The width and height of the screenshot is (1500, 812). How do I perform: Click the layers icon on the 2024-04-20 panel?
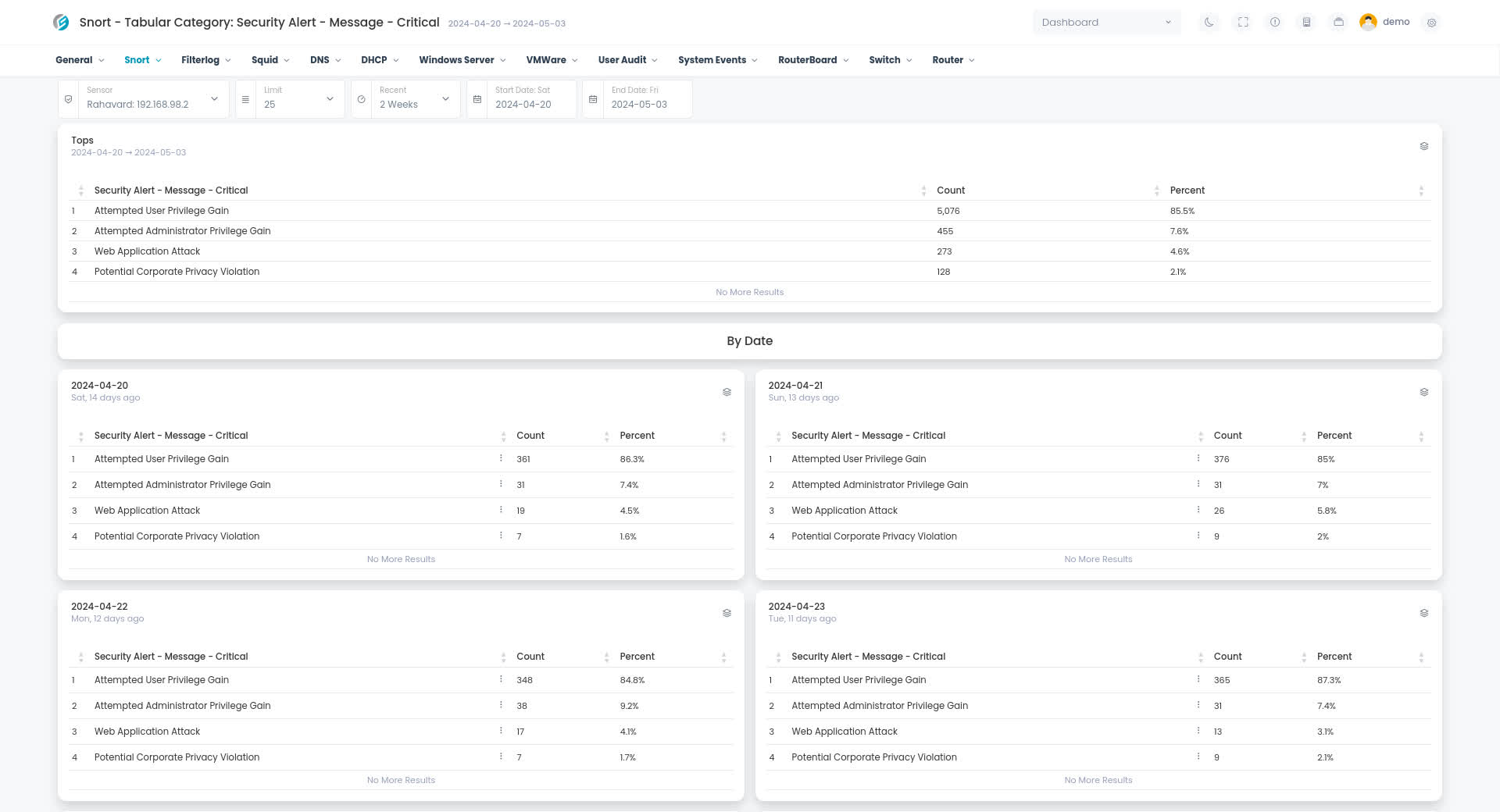click(727, 392)
